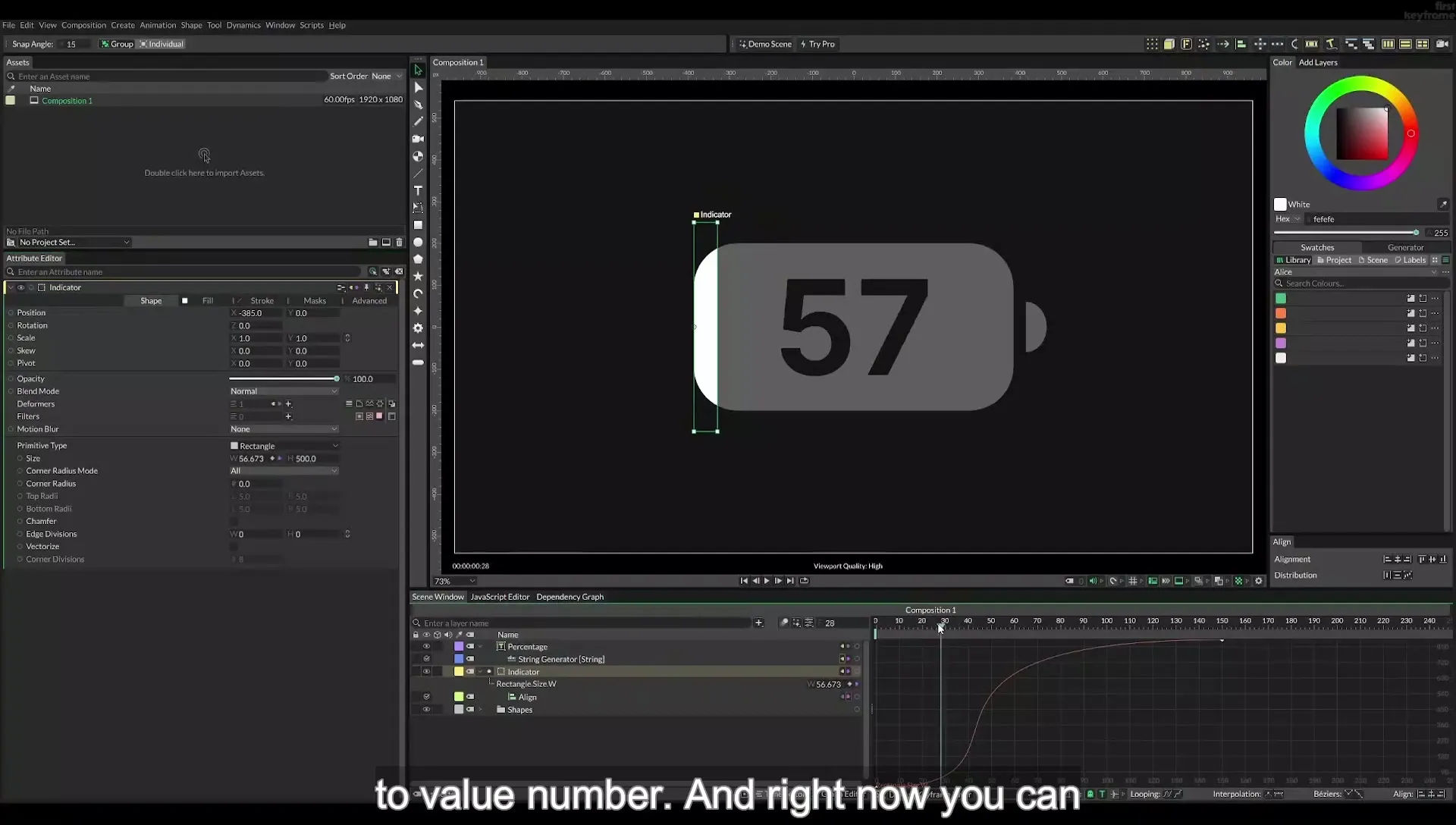Jump to the first frame of the composition

pos(743,581)
